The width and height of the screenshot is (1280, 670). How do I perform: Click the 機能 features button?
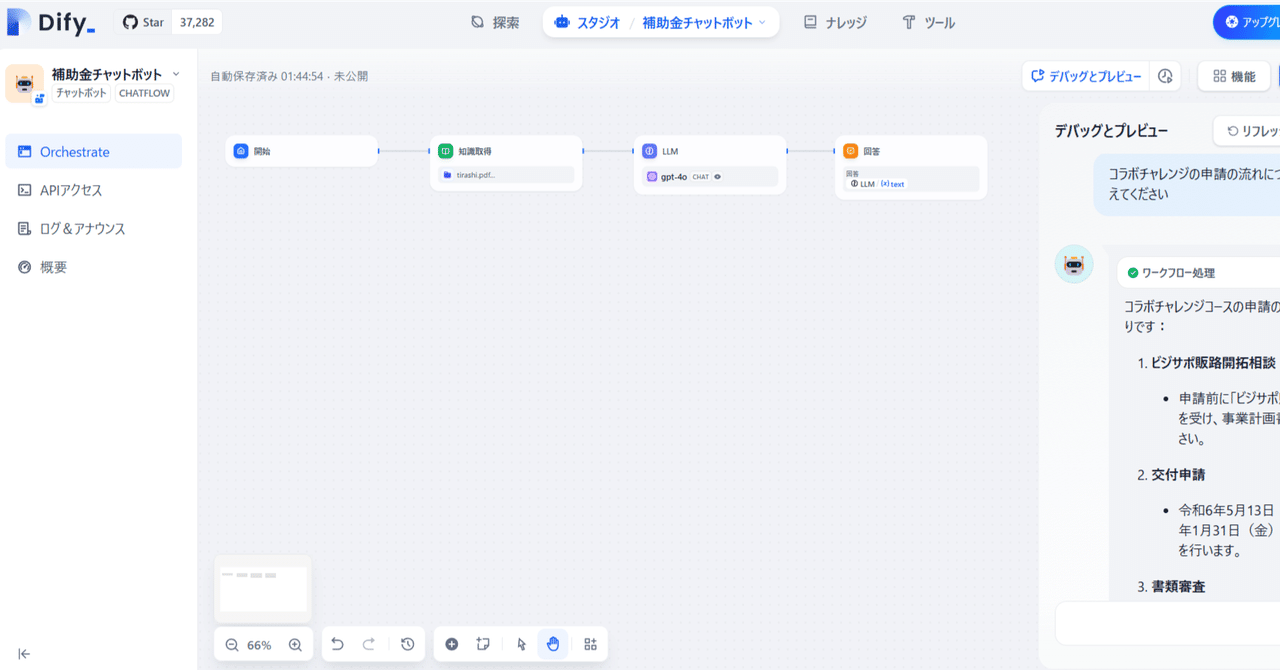1233,75
